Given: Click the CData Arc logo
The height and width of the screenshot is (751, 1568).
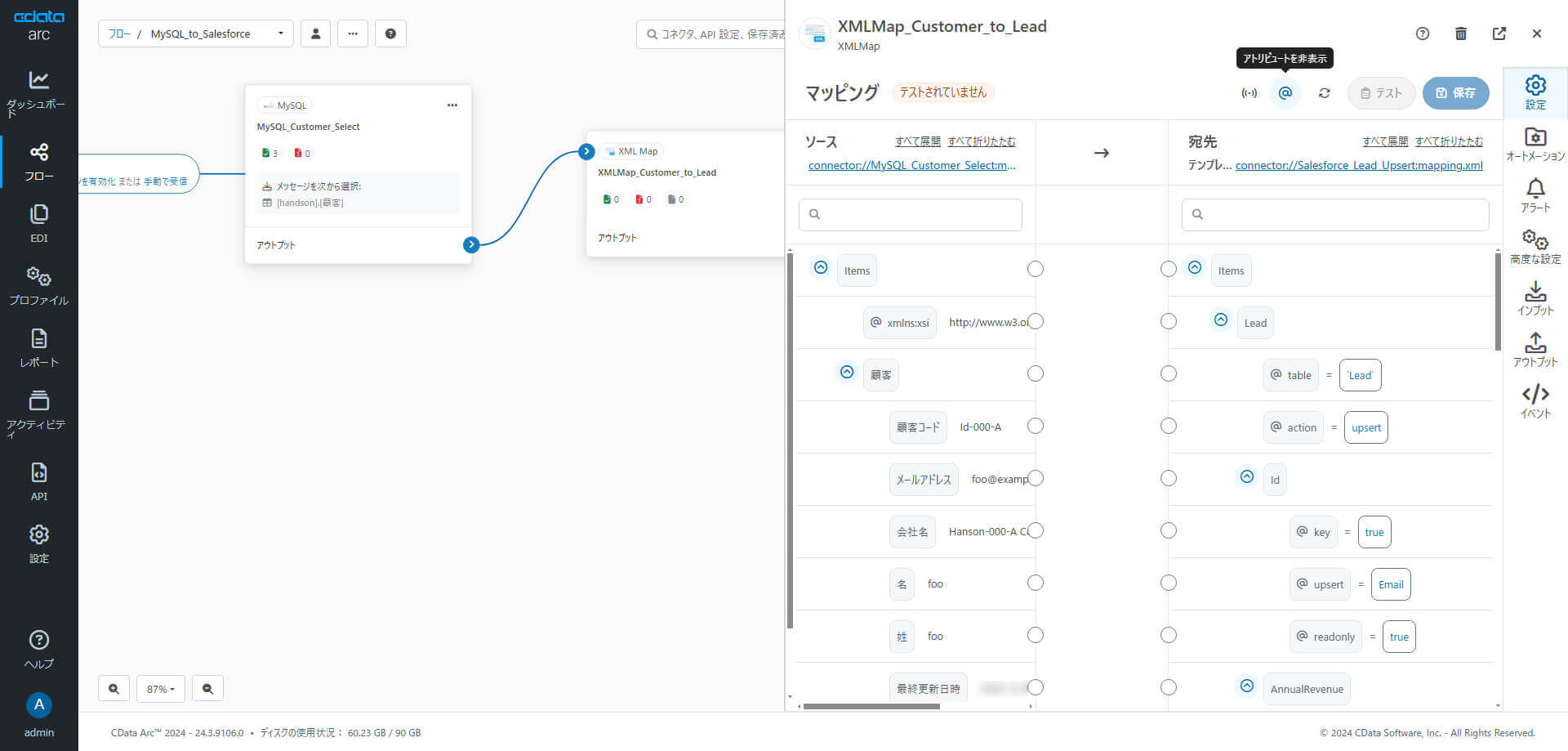Looking at the screenshot, I should coord(38,25).
